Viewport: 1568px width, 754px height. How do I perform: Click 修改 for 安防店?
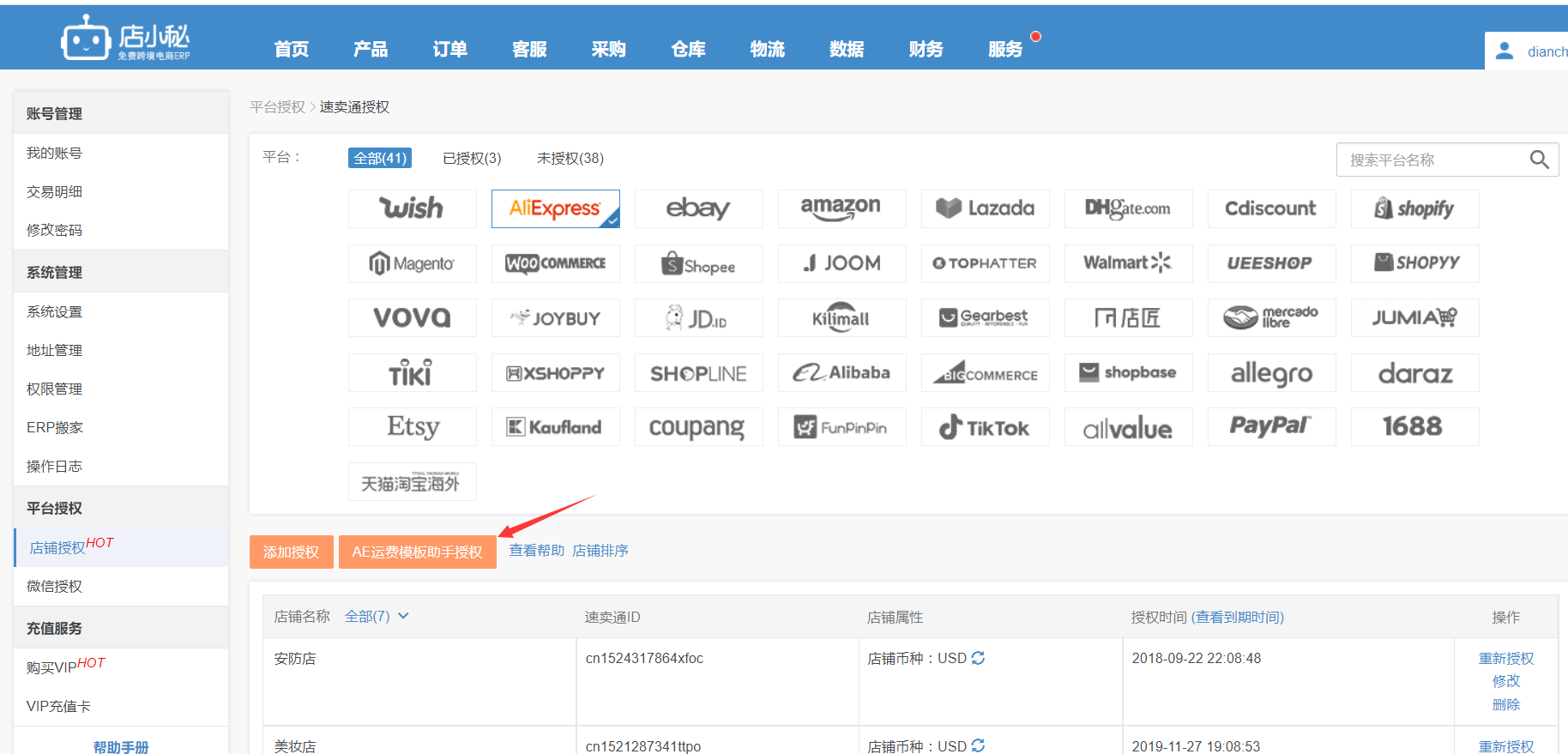(1506, 681)
